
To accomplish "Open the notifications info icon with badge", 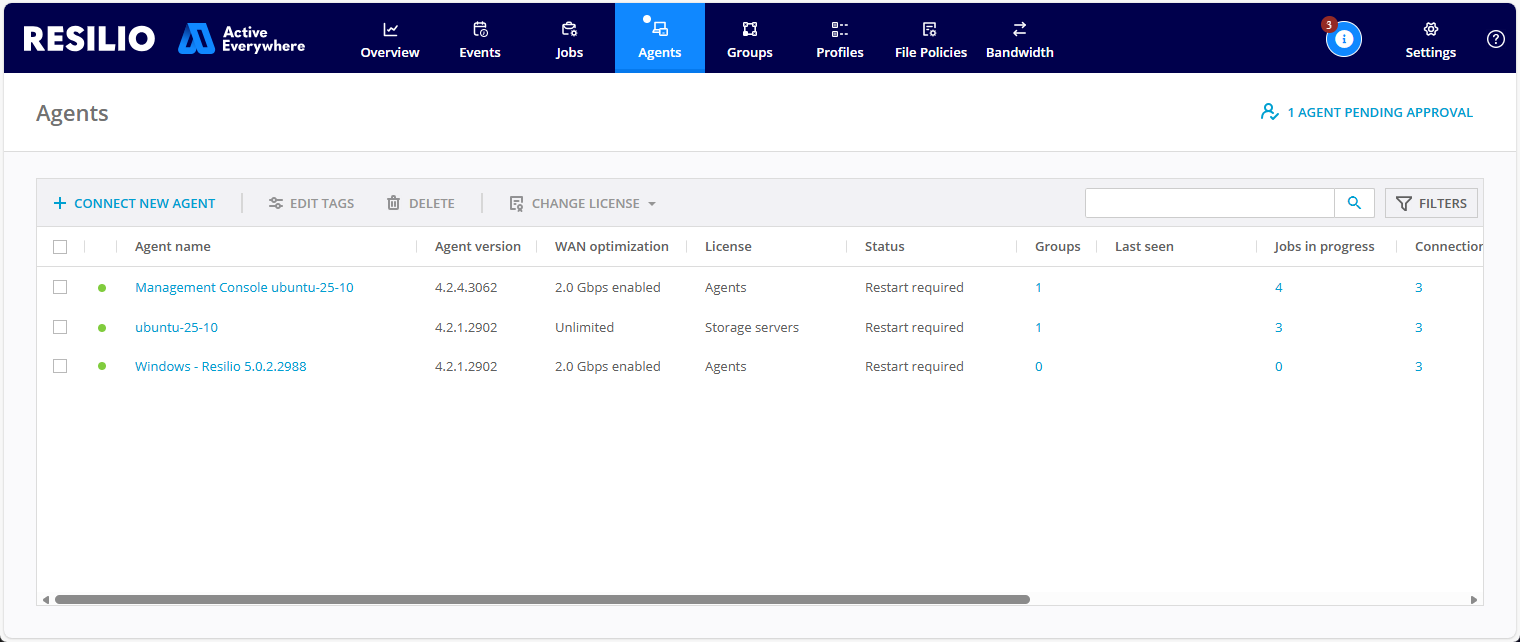I will [x=1343, y=39].
